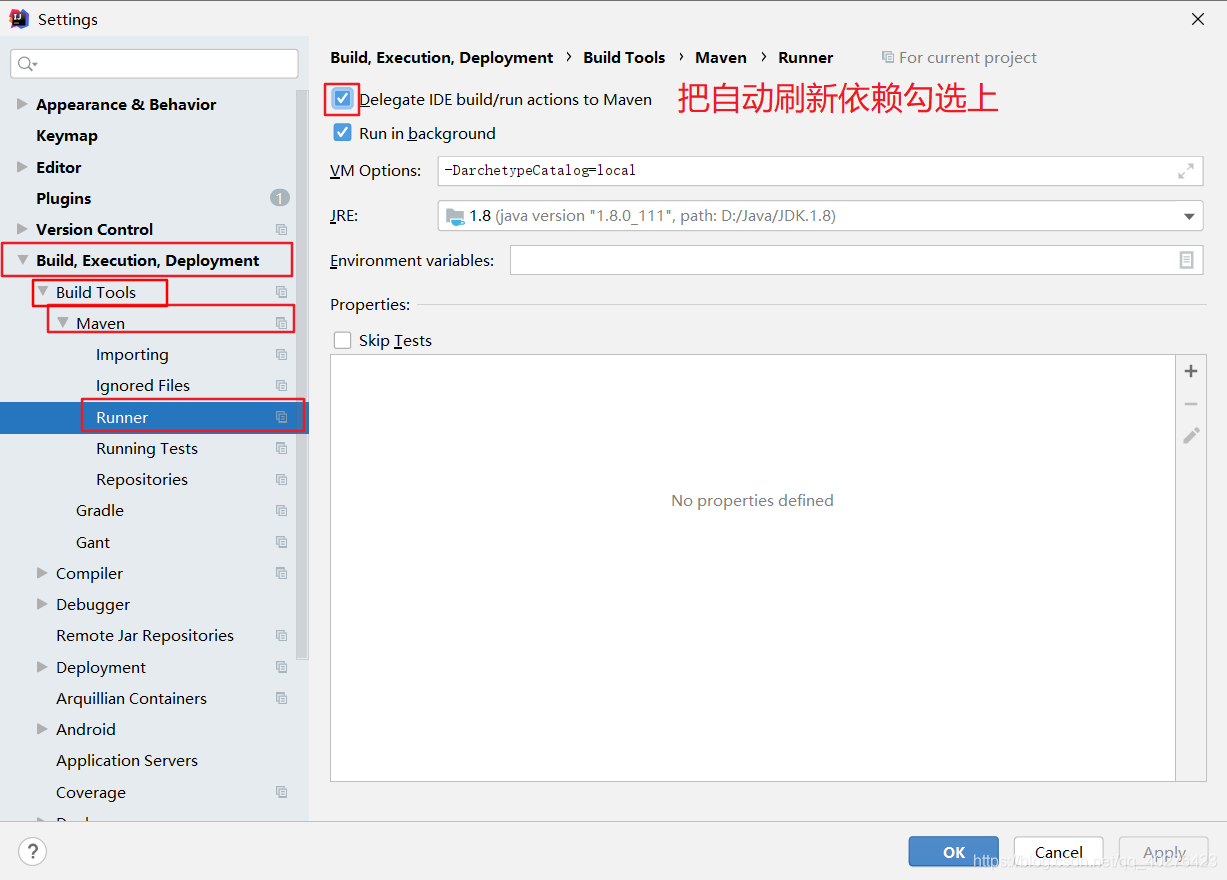This screenshot has width=1227, height=880.
Task: Open Gradle settings page
Action: (100, 511)
